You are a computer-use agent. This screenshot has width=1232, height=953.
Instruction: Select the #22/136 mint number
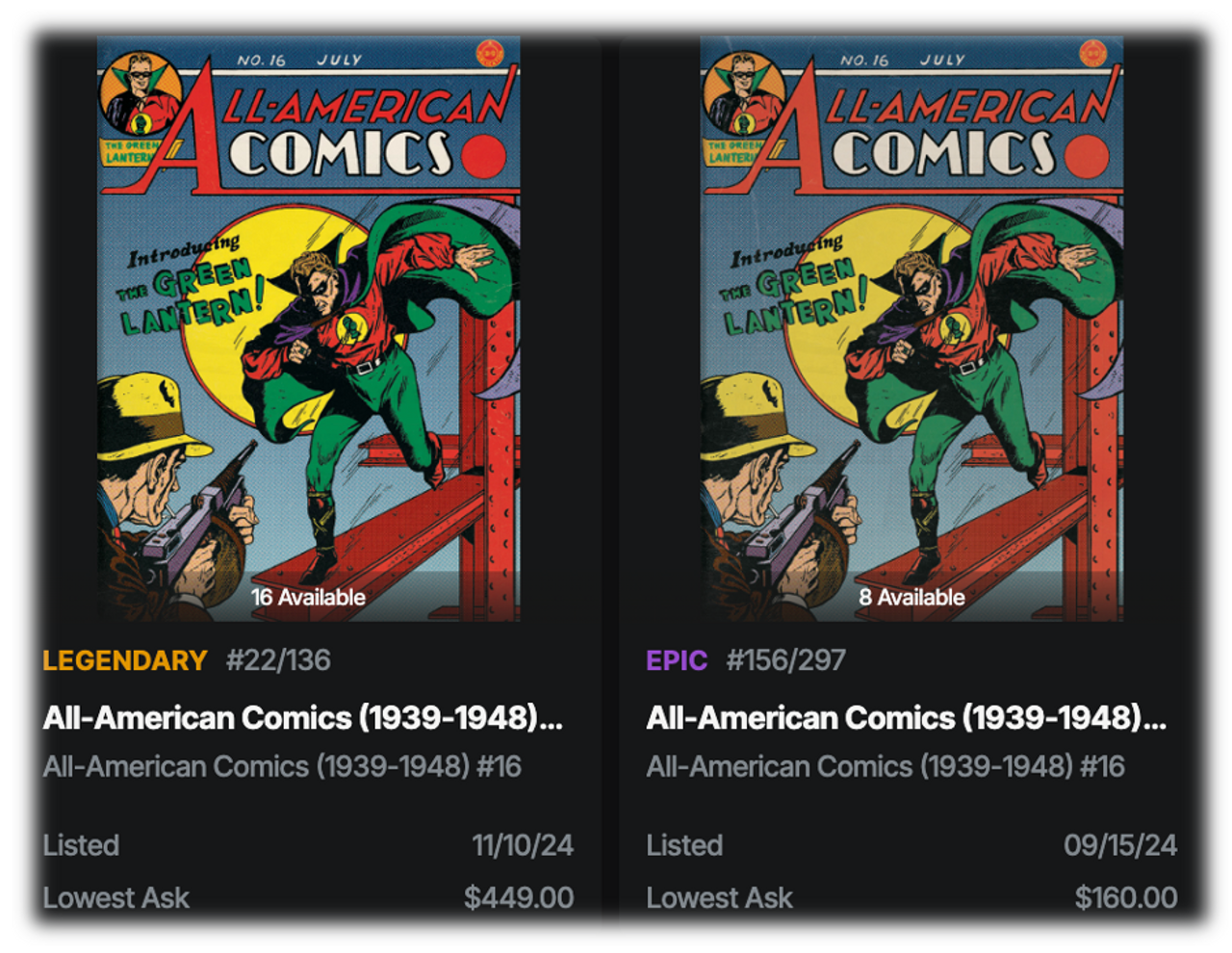(x=278, y=660)
